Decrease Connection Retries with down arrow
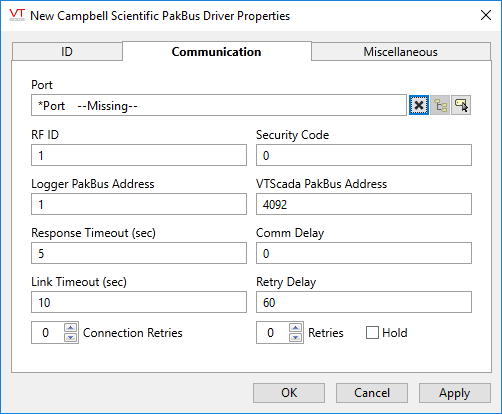The width and height of the screenshot is (502, 414). (x=70, y=338)
